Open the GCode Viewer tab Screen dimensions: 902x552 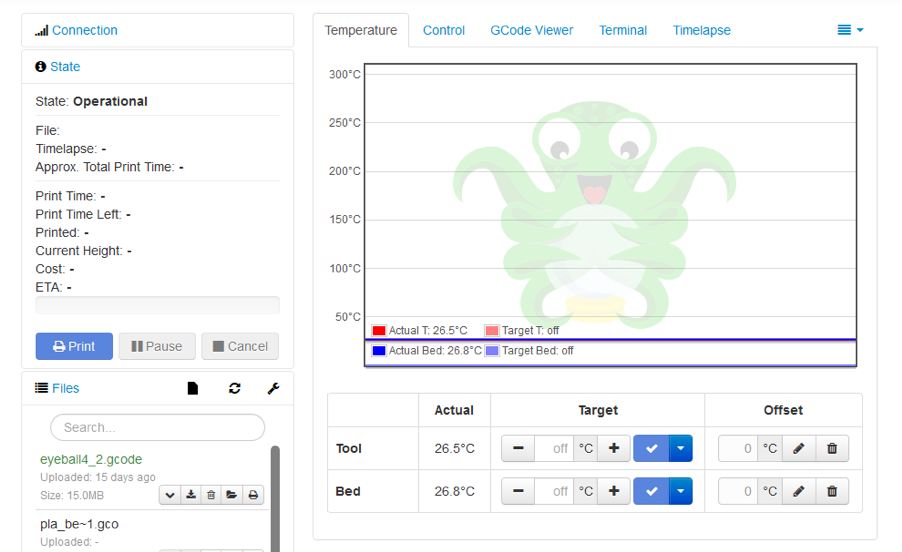(532, 30)
